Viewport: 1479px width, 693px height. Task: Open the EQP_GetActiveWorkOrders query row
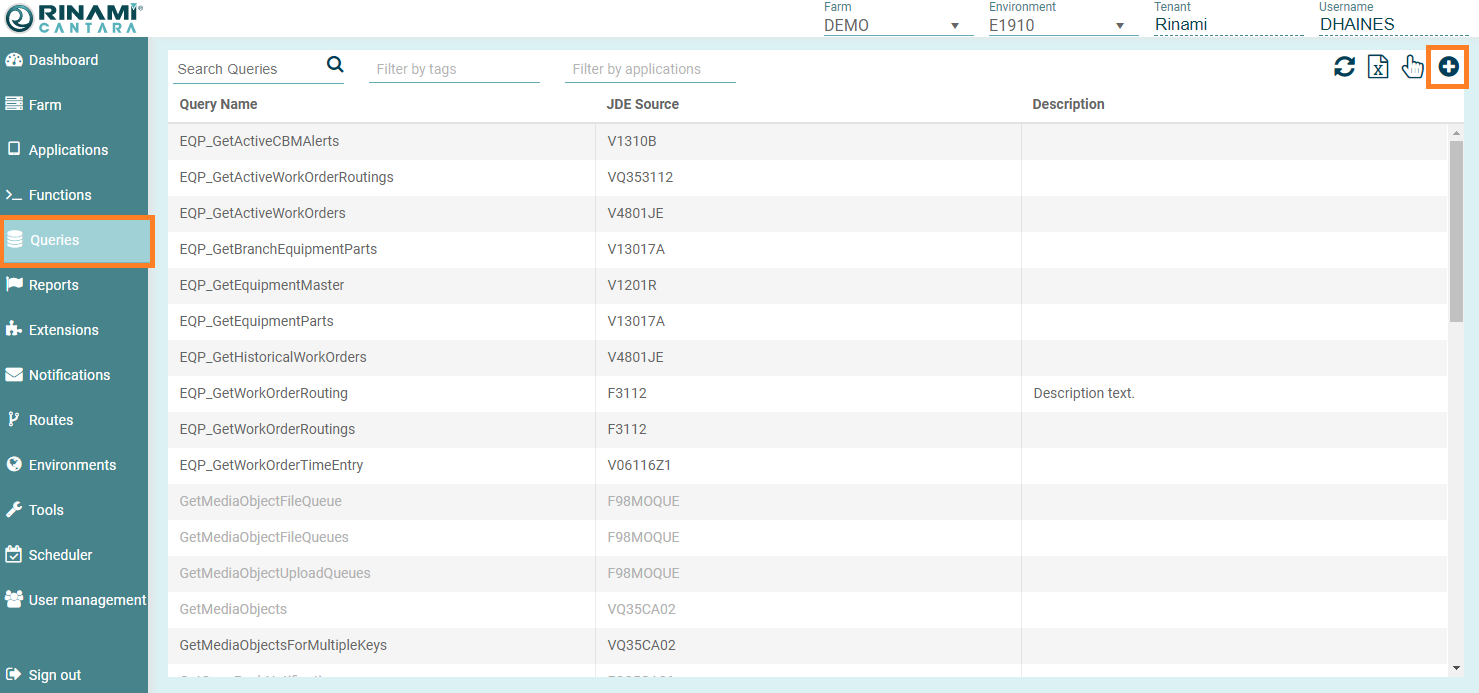coord(263,213)
